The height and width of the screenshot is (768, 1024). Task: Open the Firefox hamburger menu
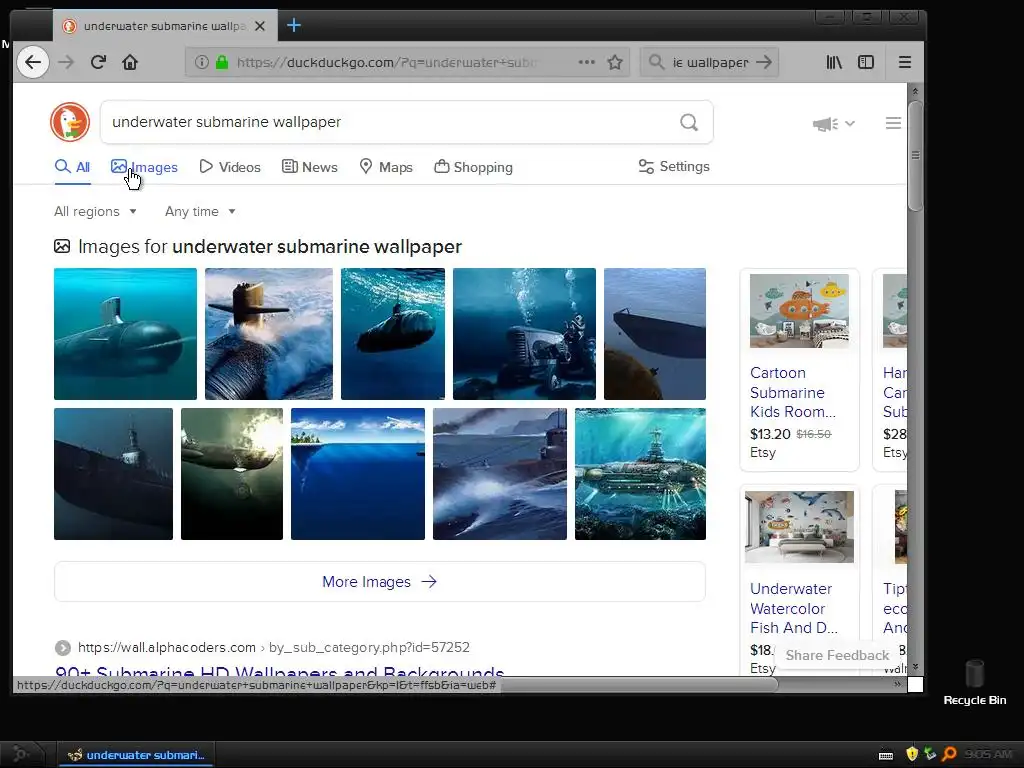pyautogui.click(x=904, y=62)
